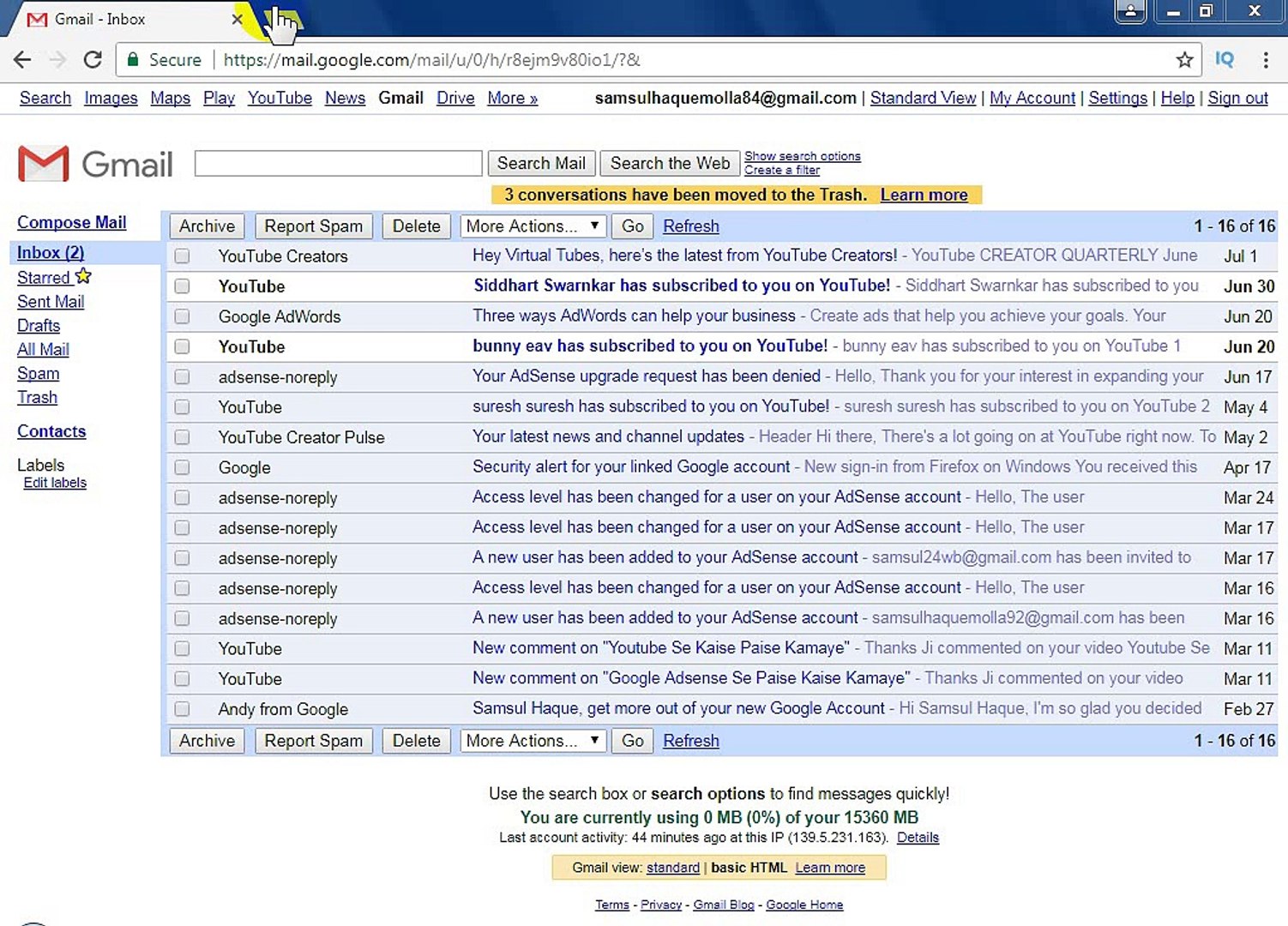
Task: Click Compose Mail
Action: click(72, 222)
